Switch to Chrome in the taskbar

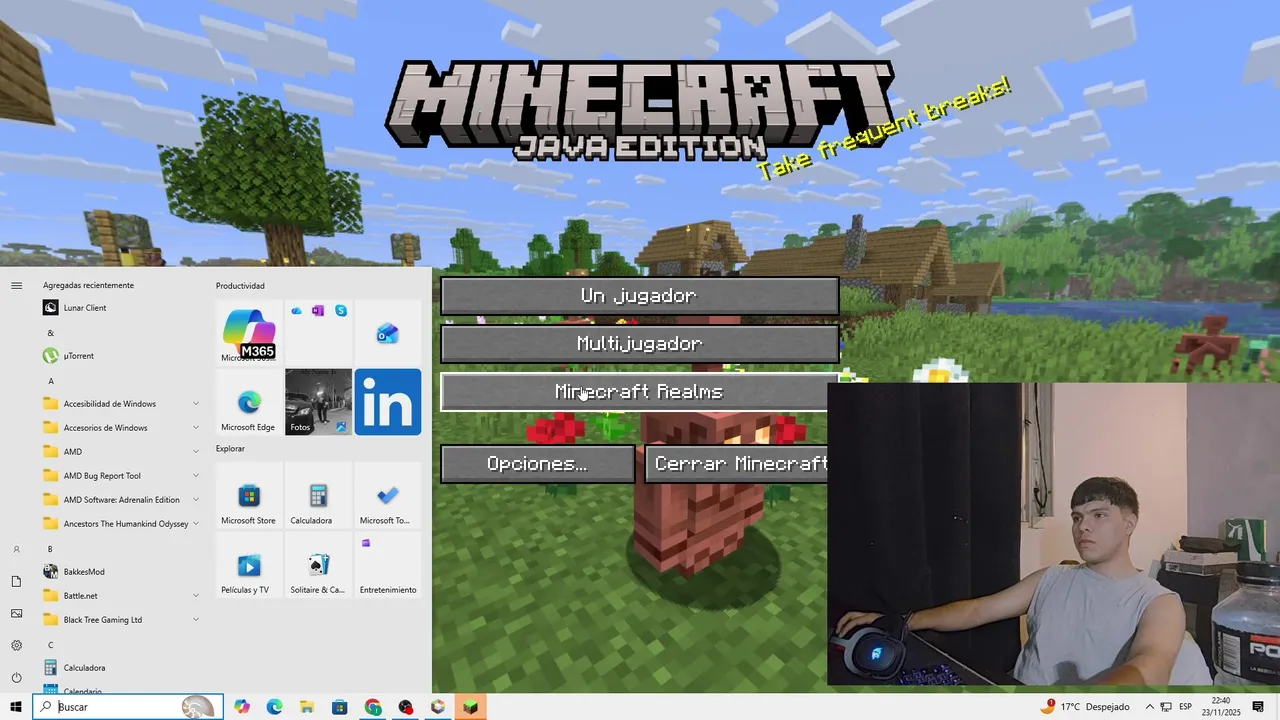tap(373, 707)
